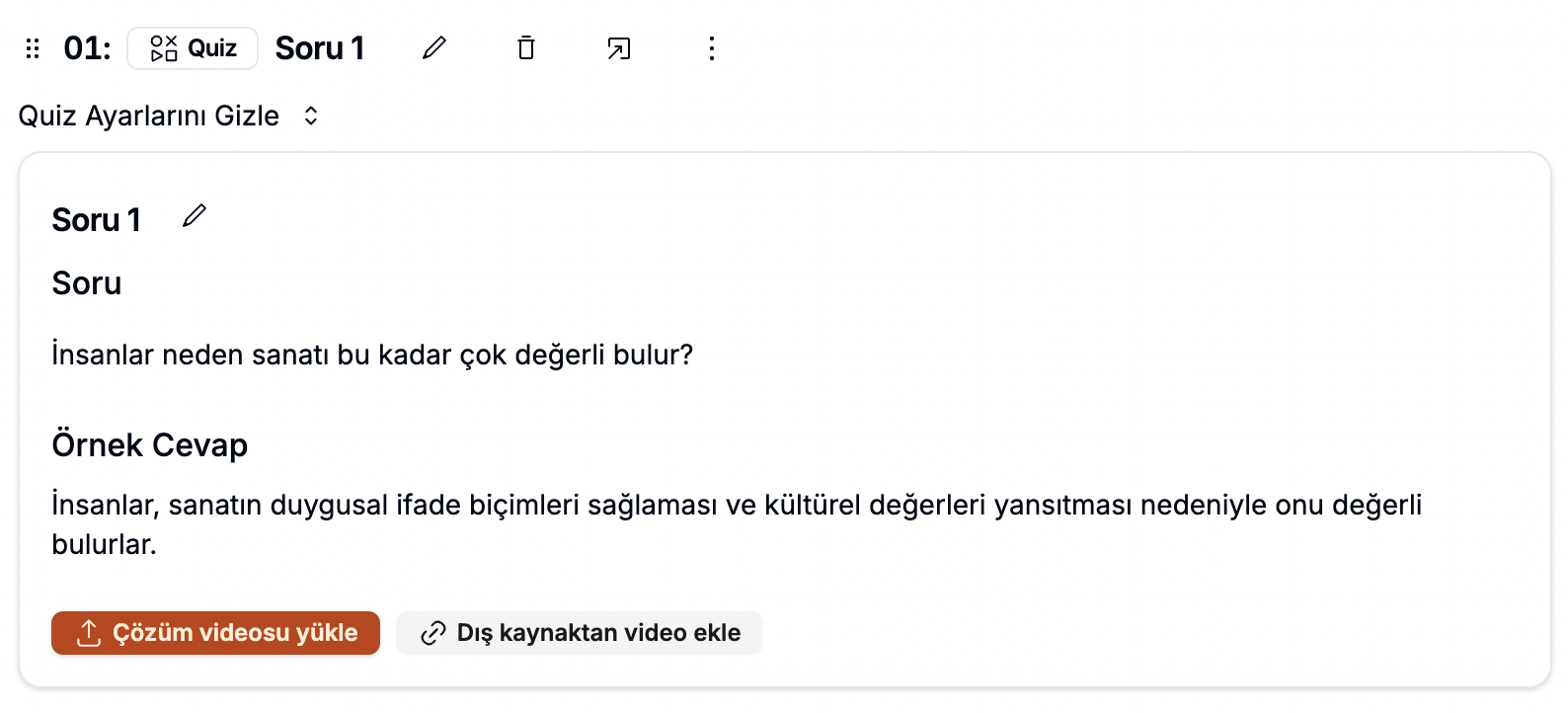Click the Quiz Ayarlarını Gizle label
This screenshot has height=713, width=1568.
(149, 116)
